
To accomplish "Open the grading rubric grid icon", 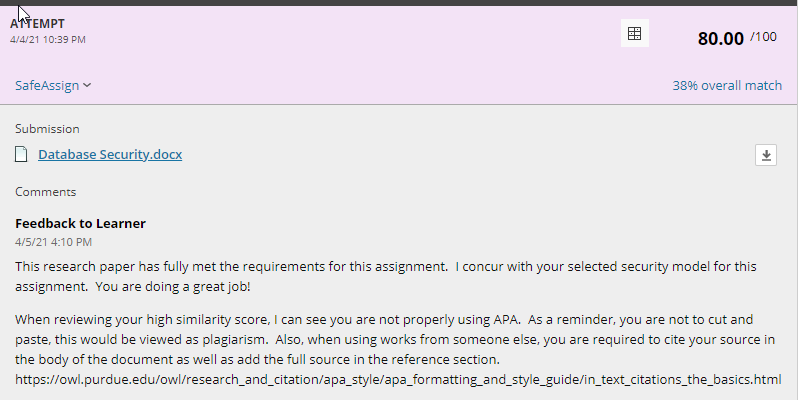I will point(635,34).
